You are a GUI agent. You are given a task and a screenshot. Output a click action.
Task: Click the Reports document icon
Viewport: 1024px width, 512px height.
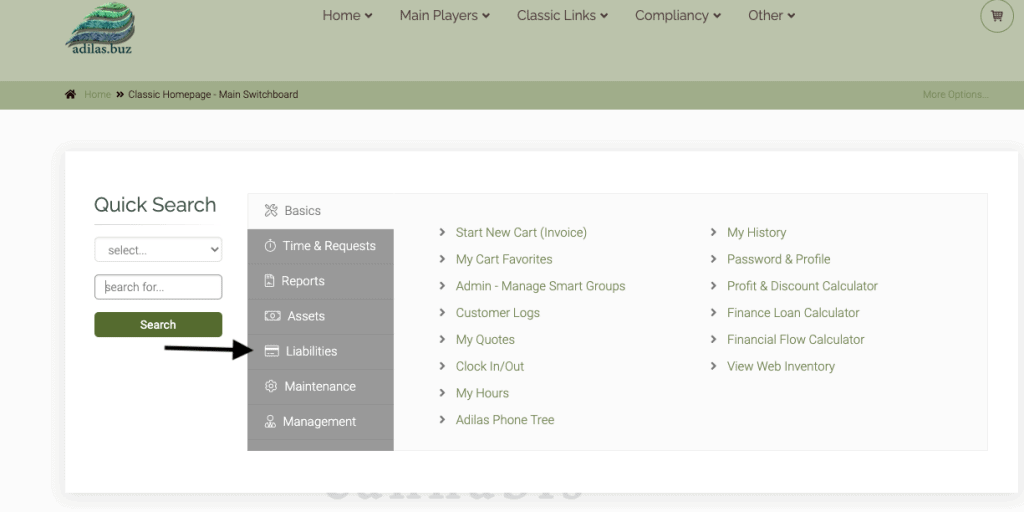[x=269, y=281]
